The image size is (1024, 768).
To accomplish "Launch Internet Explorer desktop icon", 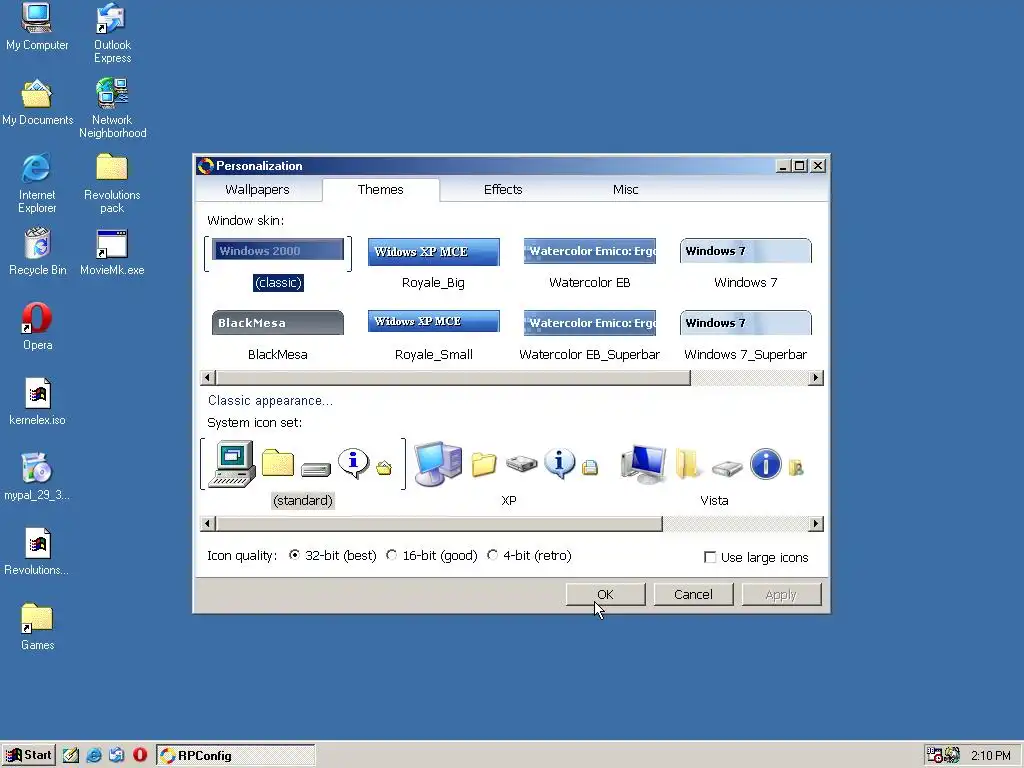I will [37, 184].
